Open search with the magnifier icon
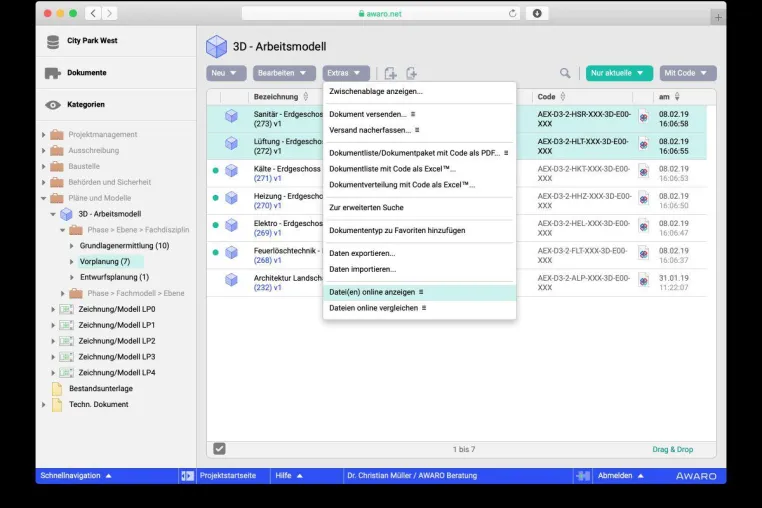 (x=565, y=73)
